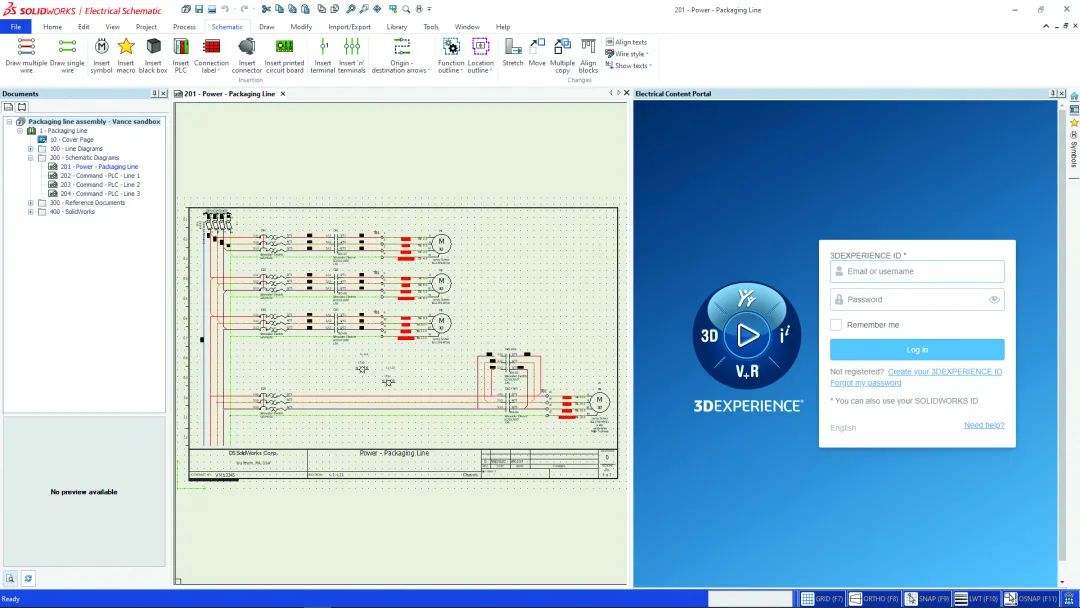This screenshot has height=608, width=1080.
Task: Select the Insert terminal tool
Action: (x=323, y=55)
